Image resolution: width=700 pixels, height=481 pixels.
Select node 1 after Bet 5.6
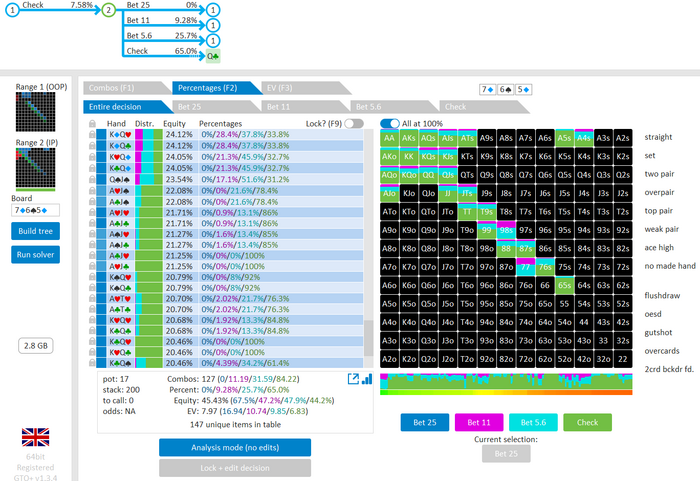(213, 41)
